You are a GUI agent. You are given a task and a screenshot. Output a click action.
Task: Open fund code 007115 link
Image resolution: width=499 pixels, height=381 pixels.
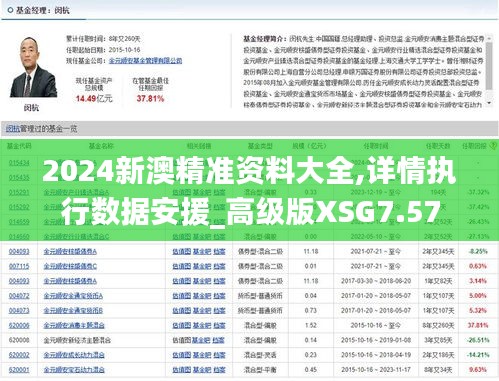(19, 266)
